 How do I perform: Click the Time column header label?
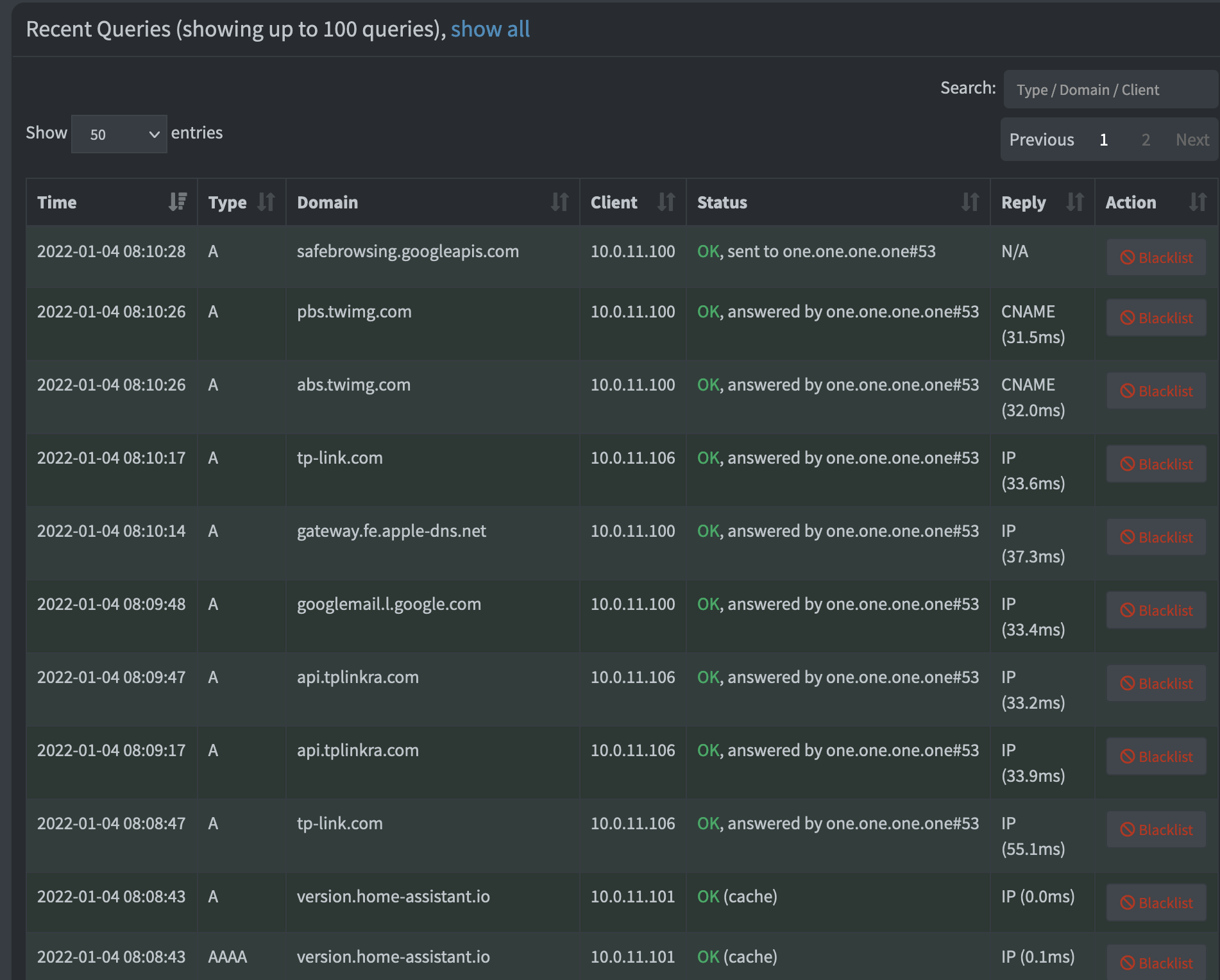click(56, 202)
